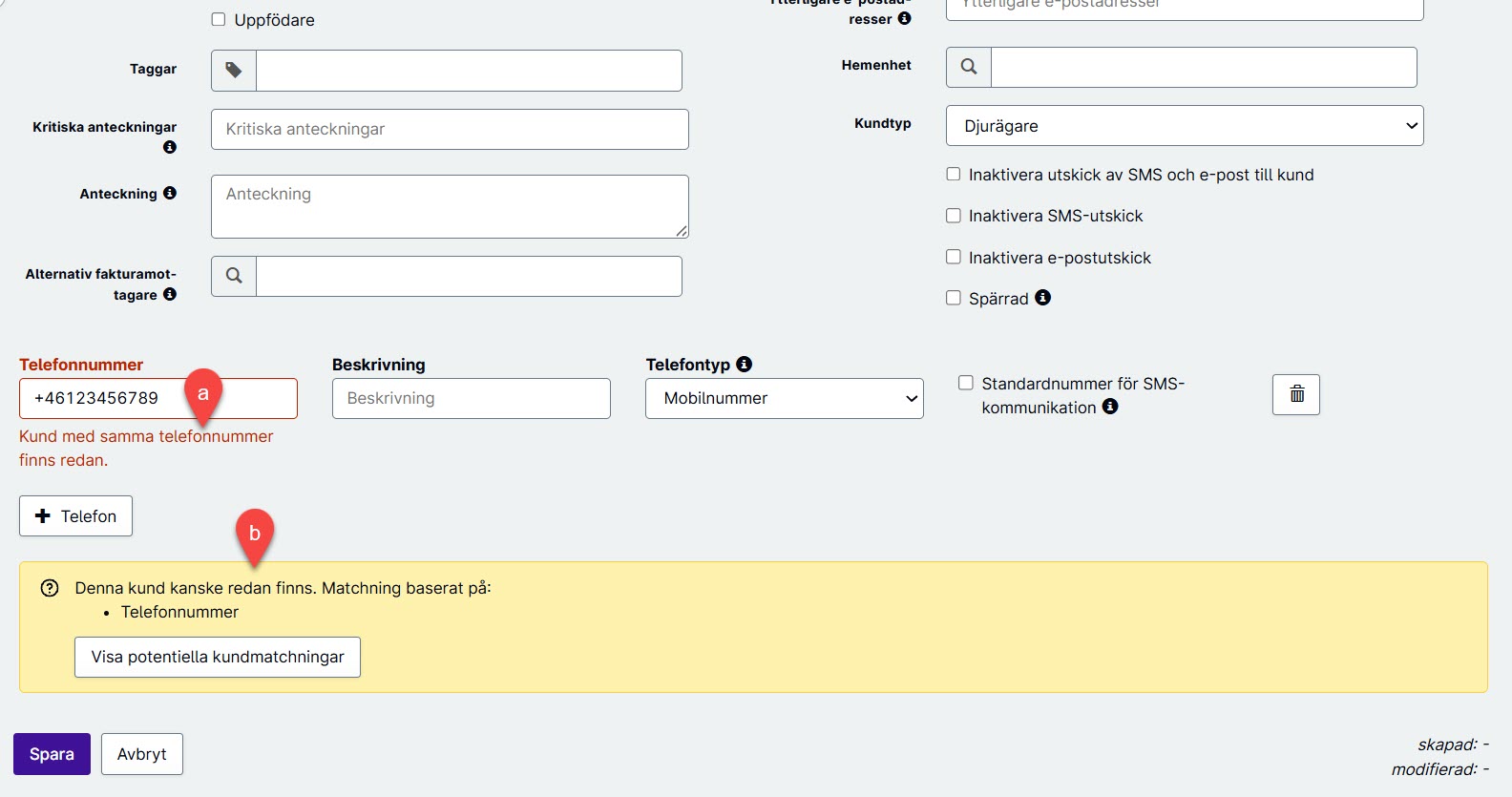This screenshot has width=1512, height=797.
Task: Click the search icon for Alternativ fakturamottagare
Action: coord(234,276)
